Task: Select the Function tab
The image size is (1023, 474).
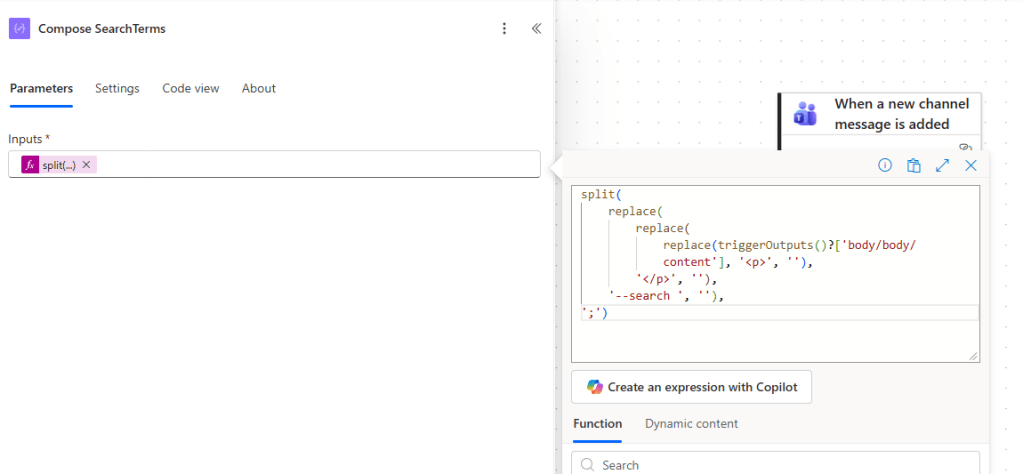Action: pos(597,424)
